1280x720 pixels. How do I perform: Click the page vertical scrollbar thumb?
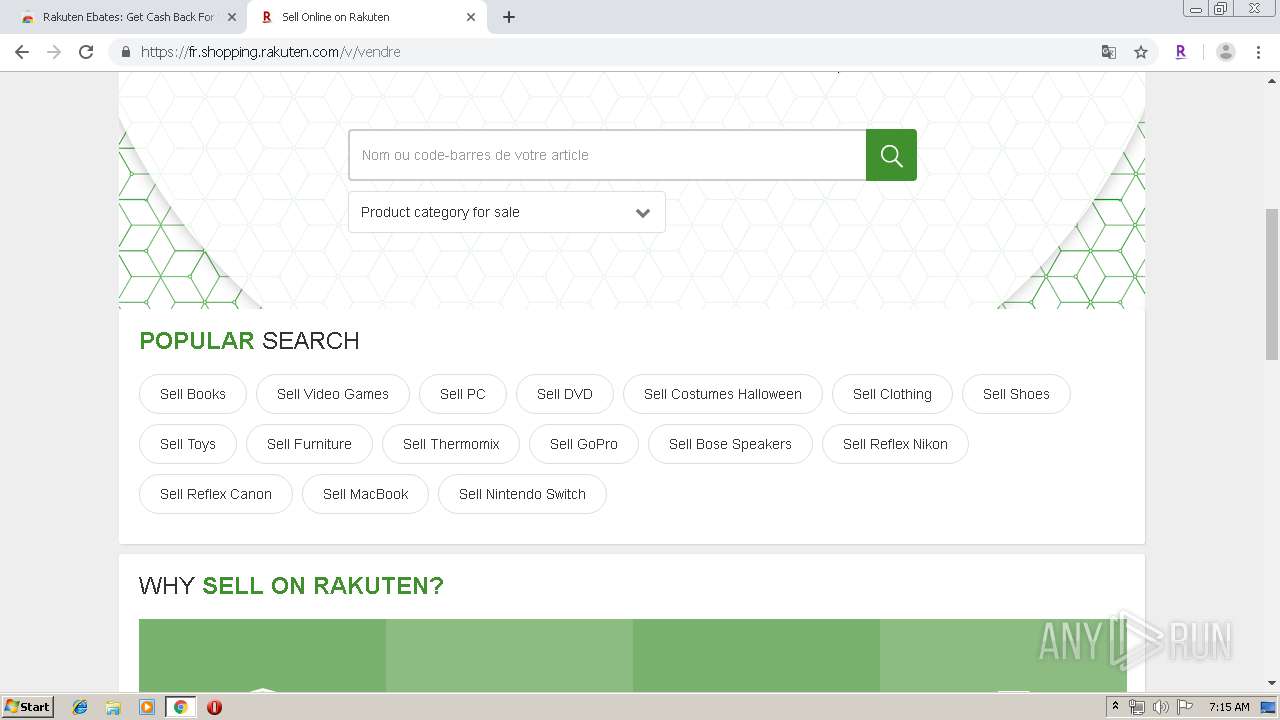click(1272, 284)
